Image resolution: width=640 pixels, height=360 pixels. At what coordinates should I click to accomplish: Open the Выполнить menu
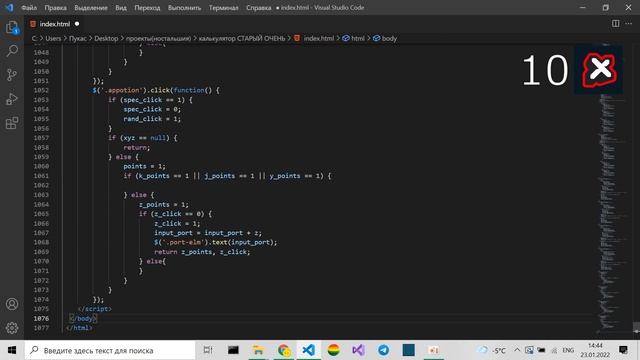coord(184,8)
